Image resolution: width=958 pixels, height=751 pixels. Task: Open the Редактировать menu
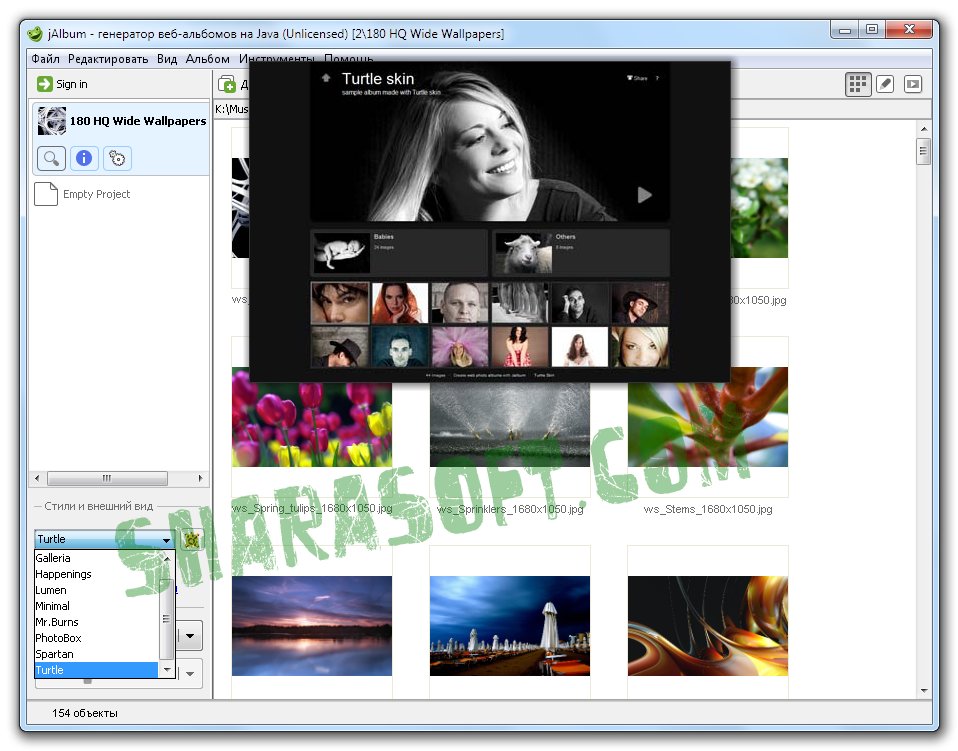point(108,59)
